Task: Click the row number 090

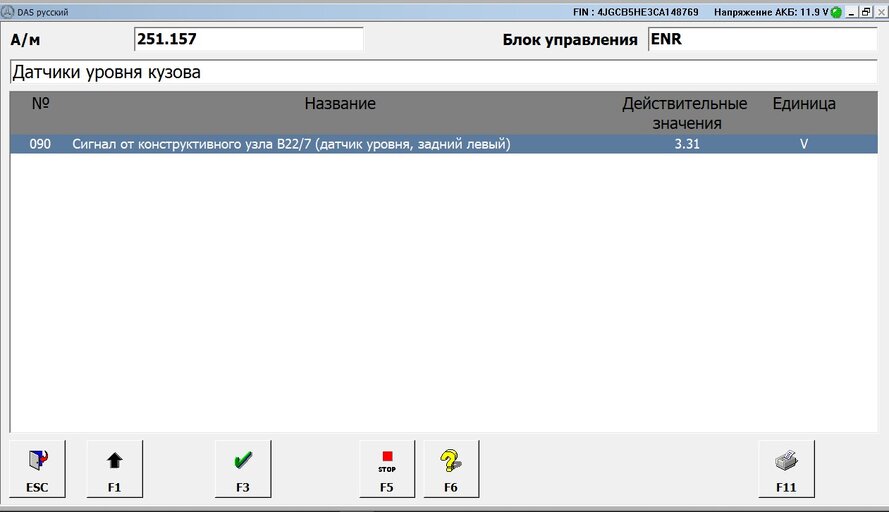Action: 40,144
